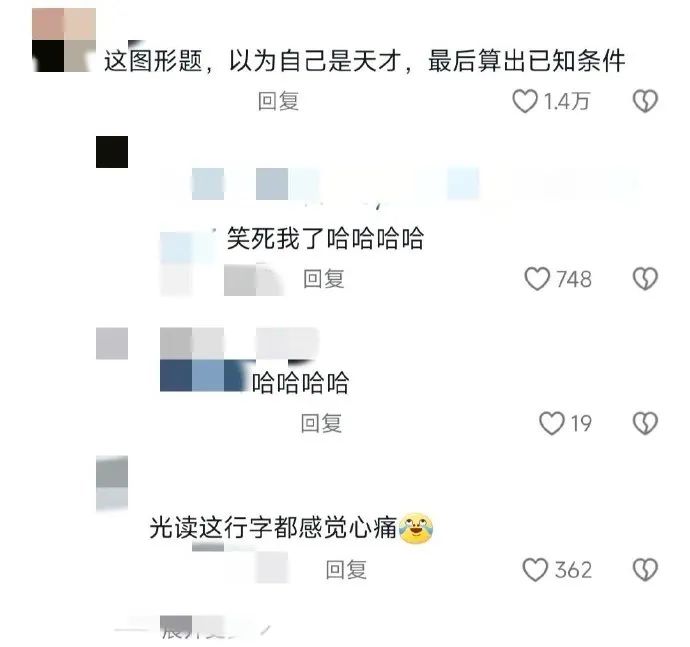Like the 笑死我了哈哈哈哈 reply
This screenshot has width=690, height=647.
point(537,279)
